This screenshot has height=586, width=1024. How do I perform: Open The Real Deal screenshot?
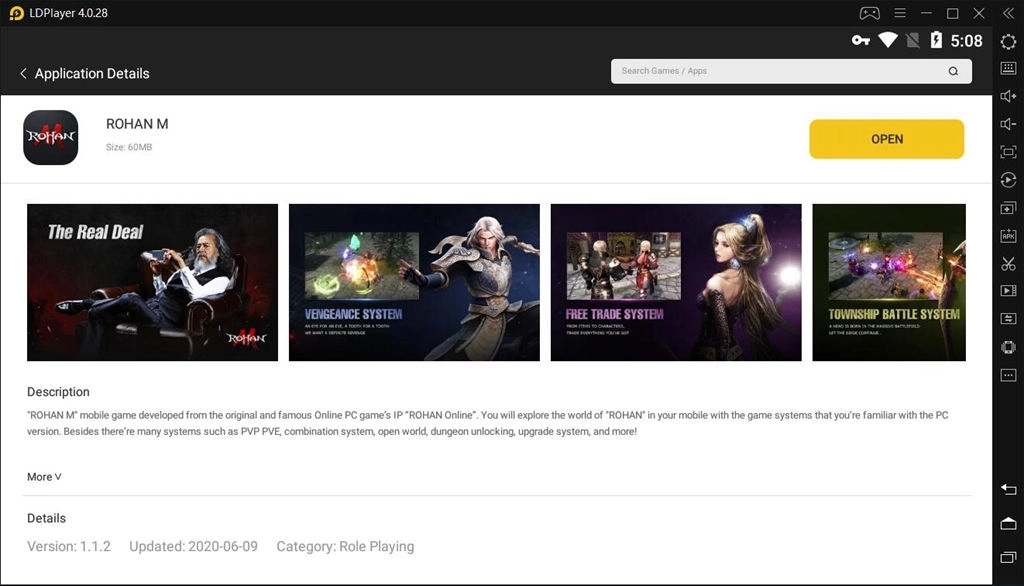click(152, 282)
